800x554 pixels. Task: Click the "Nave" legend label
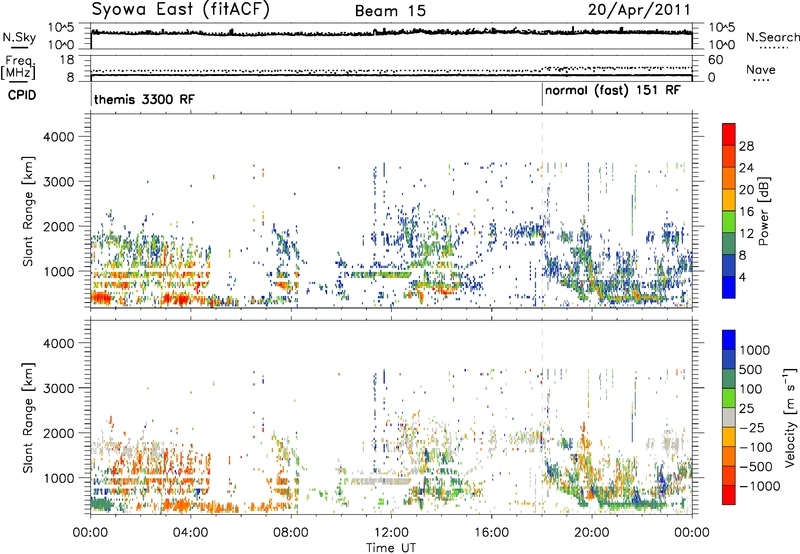point(760,69)
